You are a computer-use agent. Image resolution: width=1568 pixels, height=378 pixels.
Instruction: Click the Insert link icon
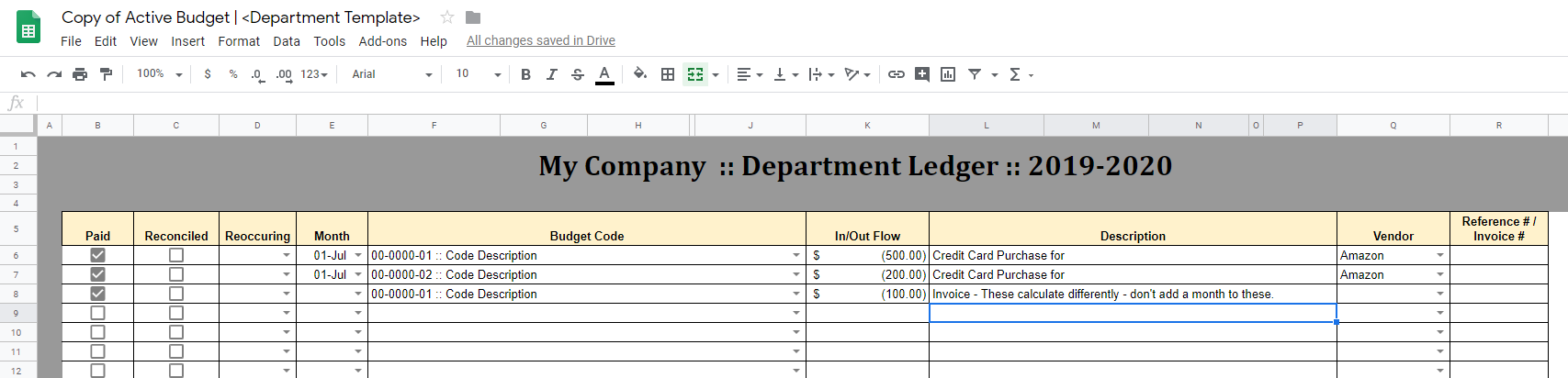coord(896,74)
